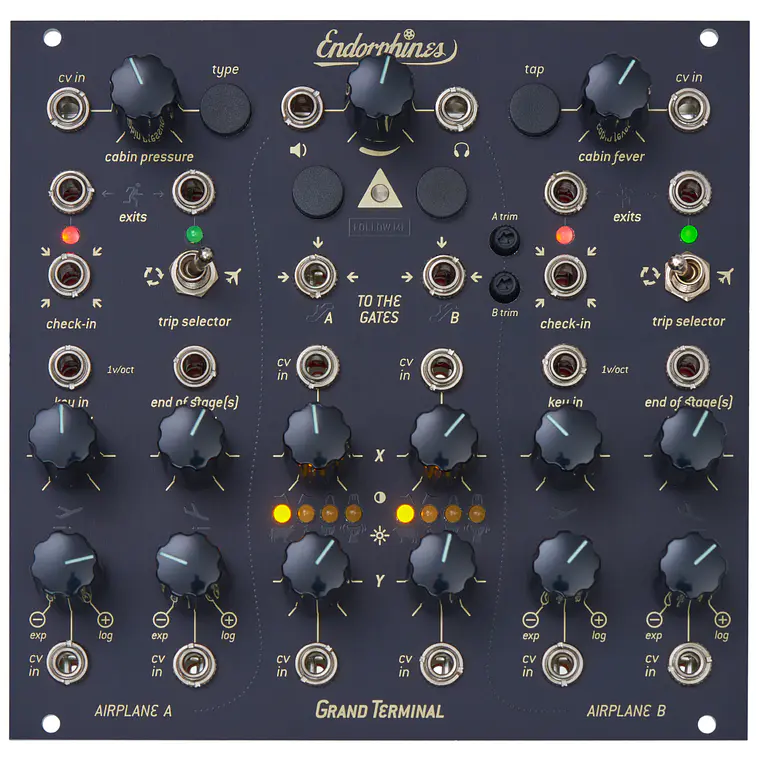Adjust the B trim potentiometer
The width and height of the screenshot is (760, 760).
504,286
